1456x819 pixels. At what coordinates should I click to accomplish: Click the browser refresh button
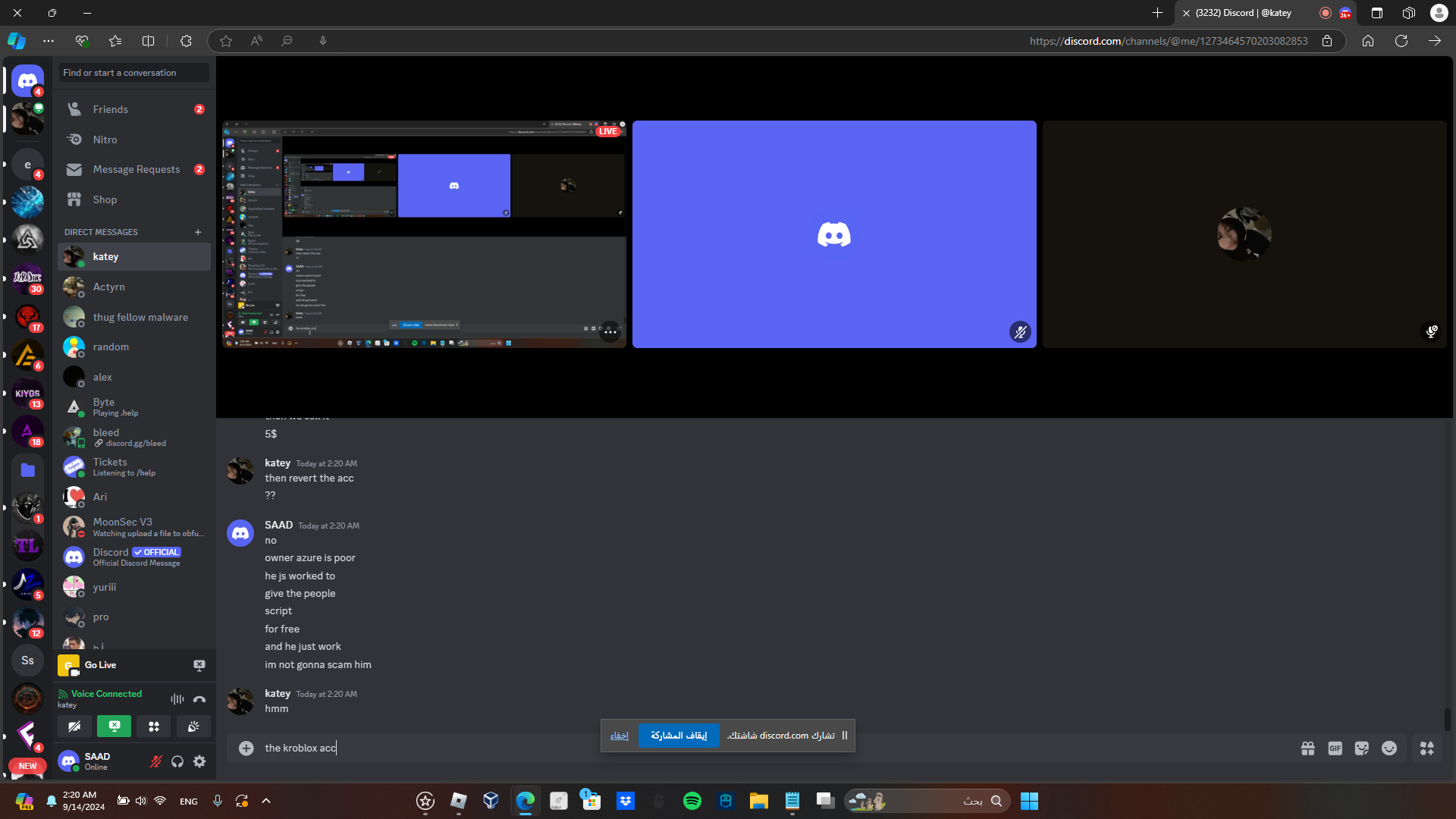point(1401,41)
